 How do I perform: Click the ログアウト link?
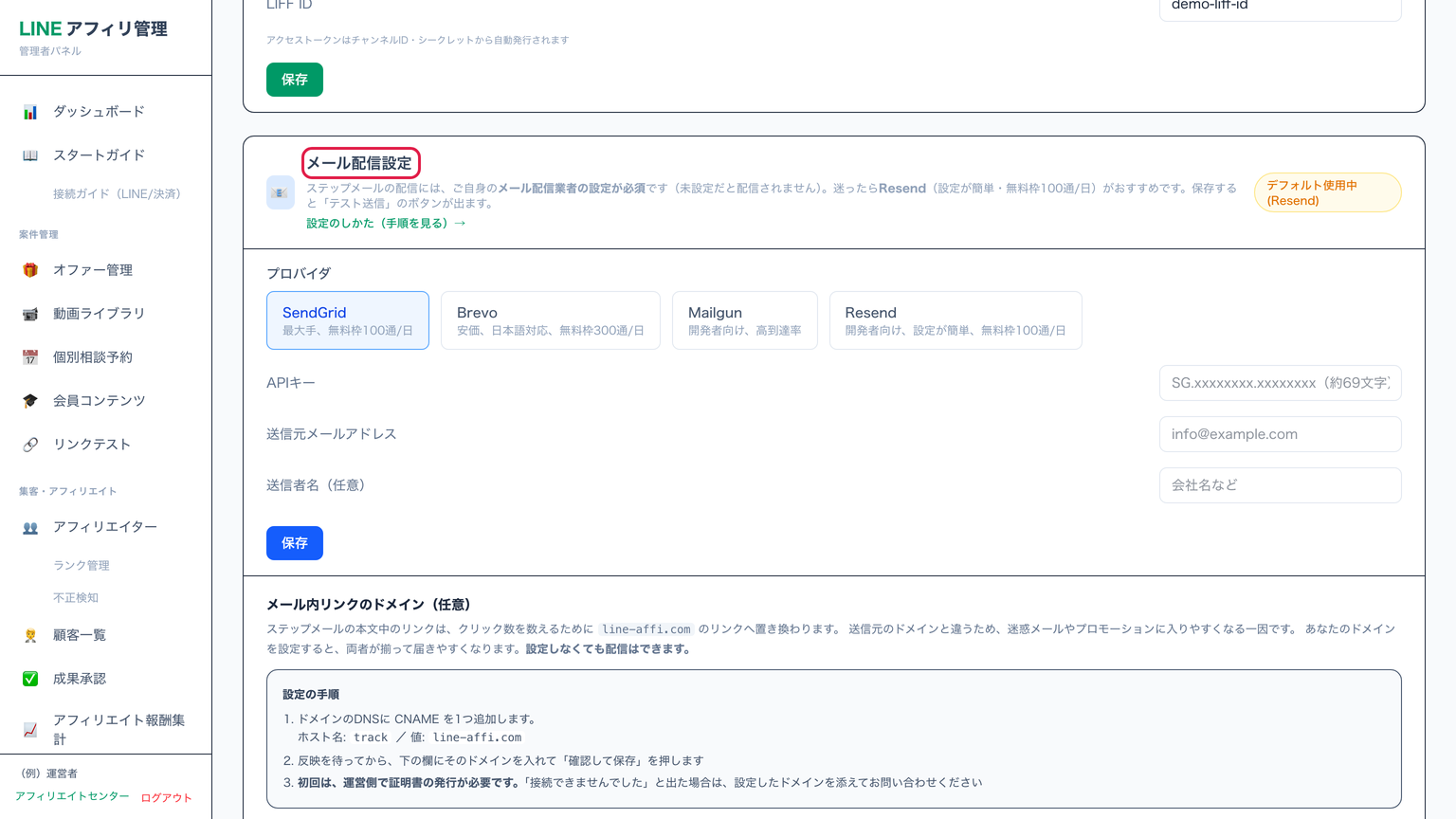[167, 798]
